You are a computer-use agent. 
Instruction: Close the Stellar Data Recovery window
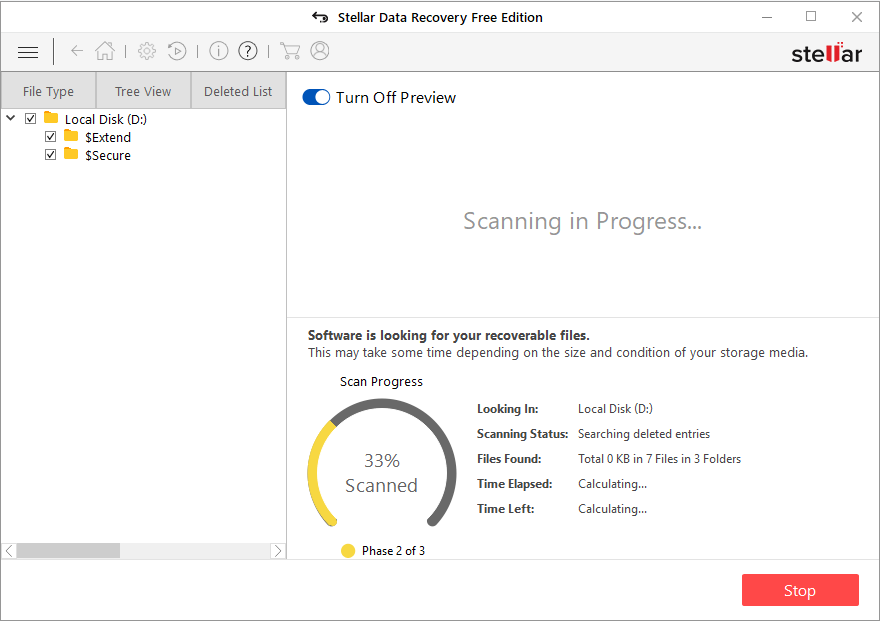click(856, 17)
